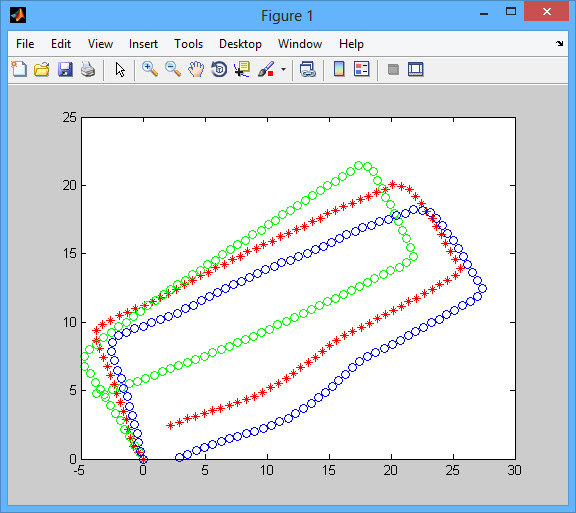This screenshot has height=513, width=576.
Task: Enable the Rotate 3D tool
Action: pos(219,69)
